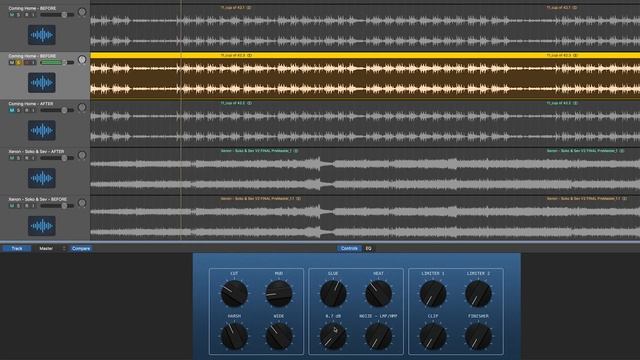Click the waveform icon of Coming Home - AFTER track

(x=42, y=130)
